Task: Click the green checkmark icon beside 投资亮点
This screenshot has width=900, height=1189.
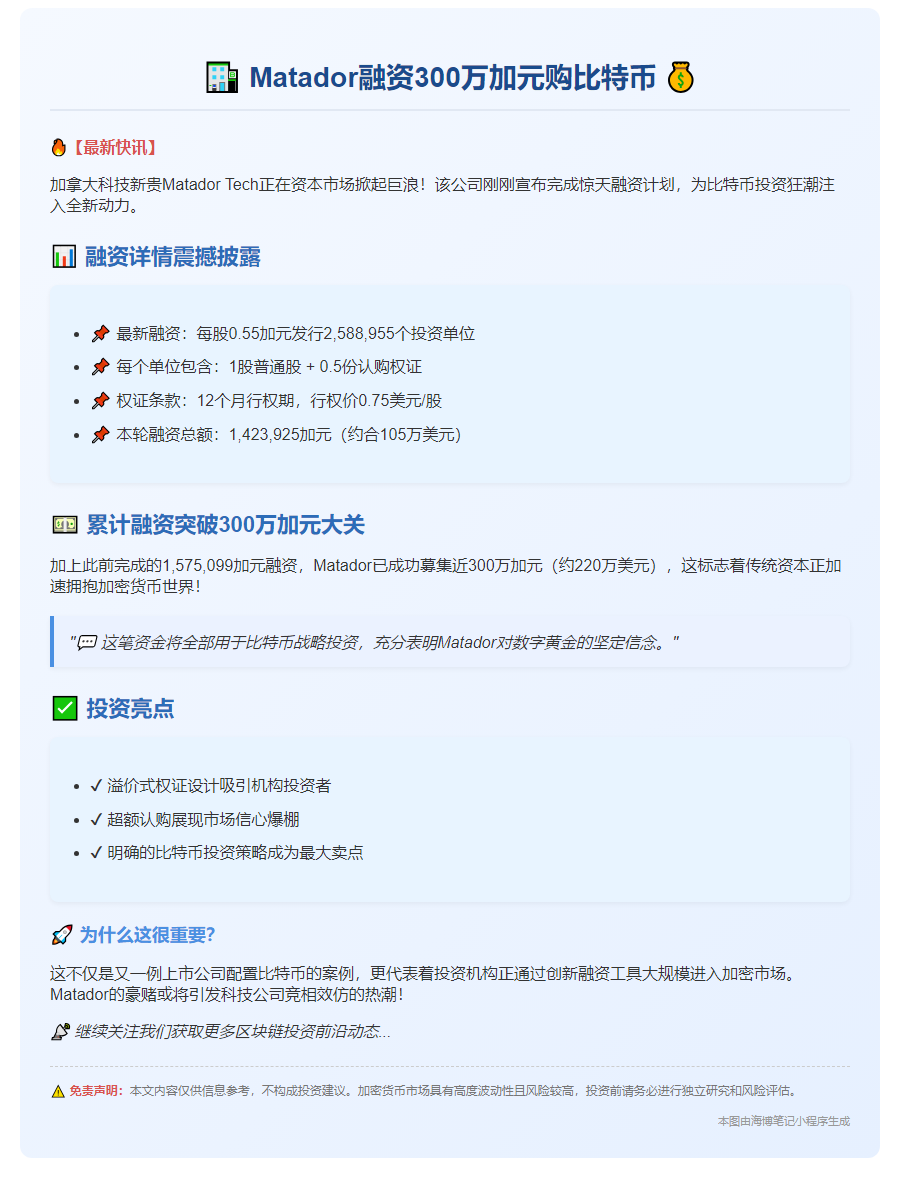Action: (x=64, y=708)
